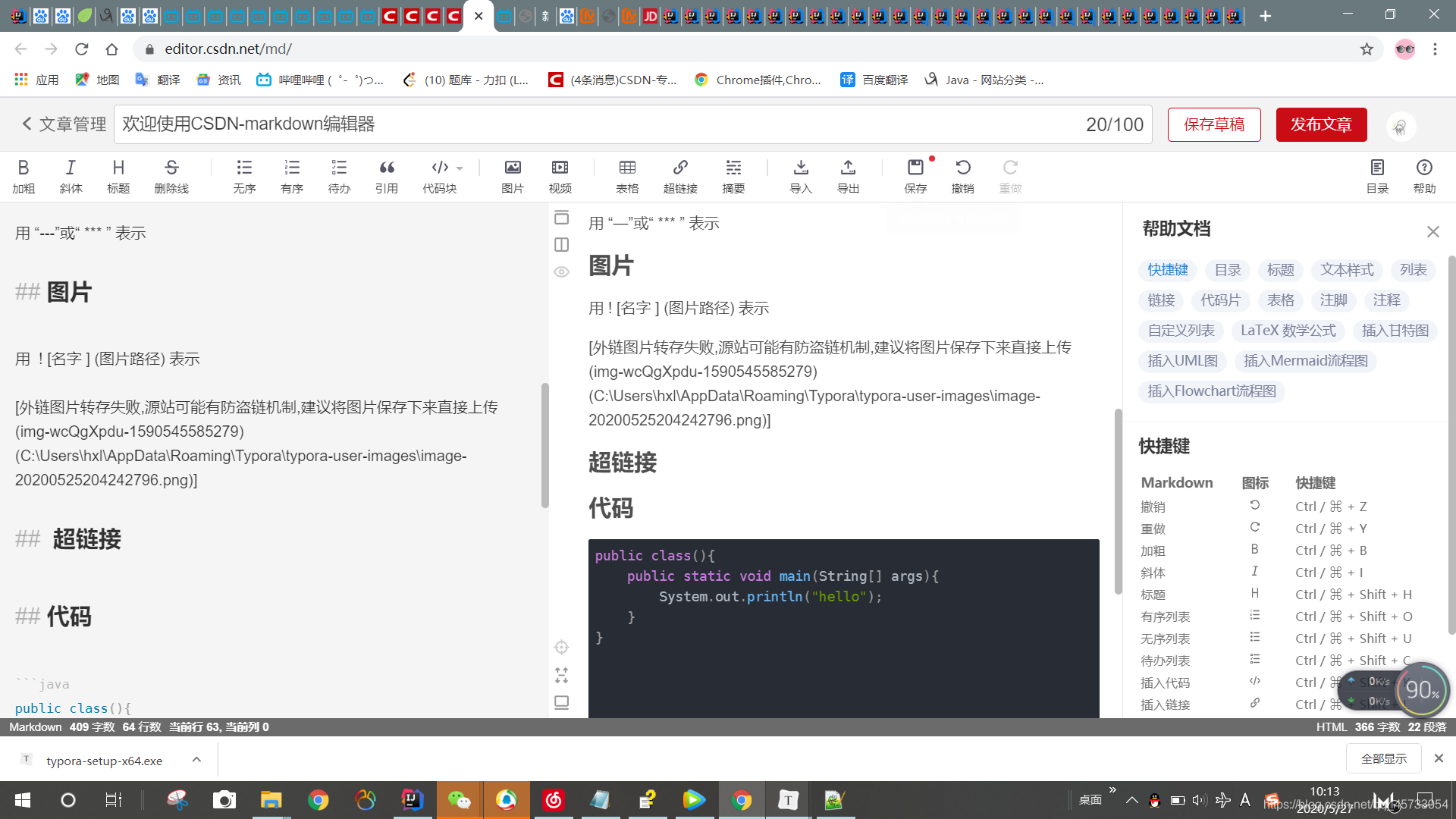Image resolution: width=1456 pixels, height=819 pixels.
Task: Expand the 标签 section in help docs
Action: (x=1279, y=269)
